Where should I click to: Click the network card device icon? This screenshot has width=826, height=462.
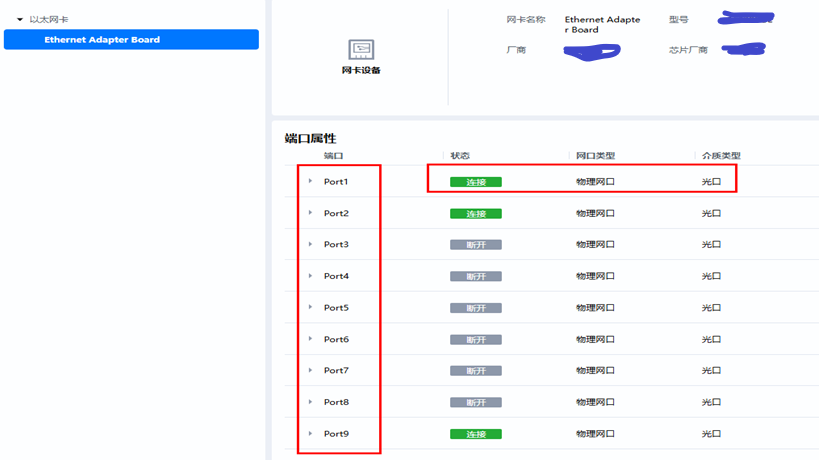point(360,49)
